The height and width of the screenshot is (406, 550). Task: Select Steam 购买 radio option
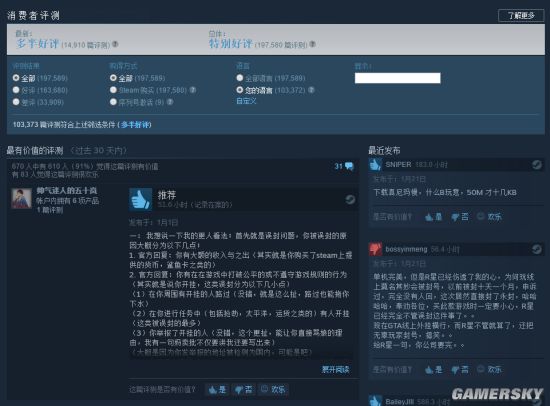tap(113, 90)
